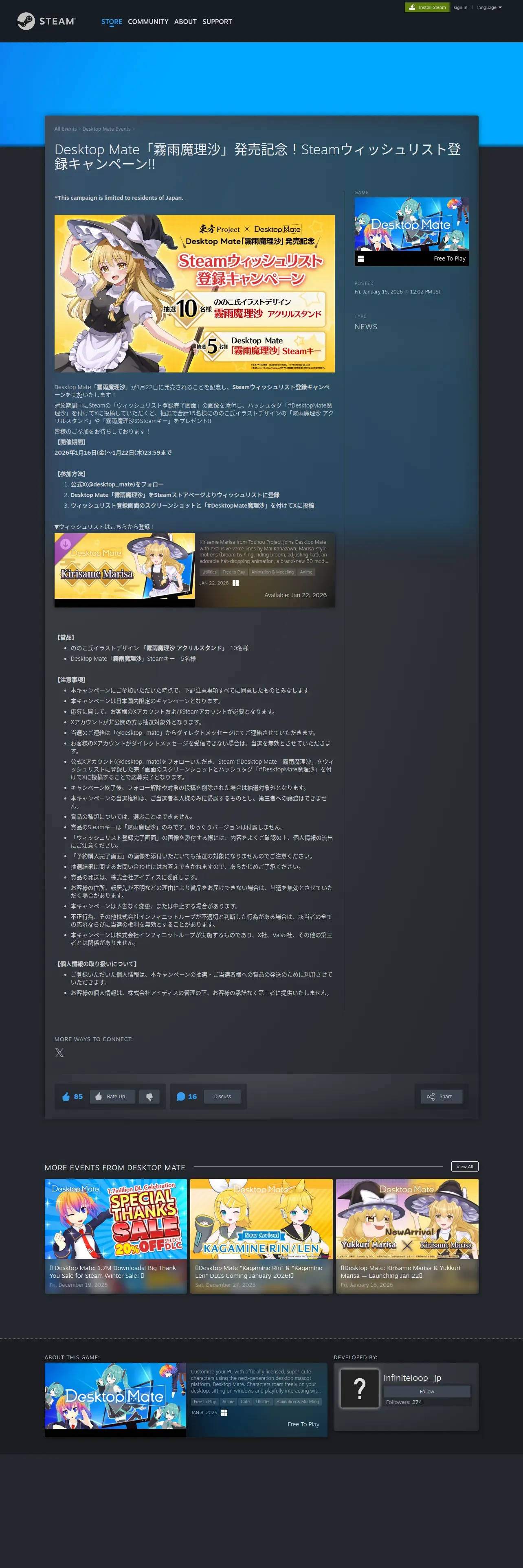Click the Install Steam button
523x1568 pixels.
[x=427, y=7]
